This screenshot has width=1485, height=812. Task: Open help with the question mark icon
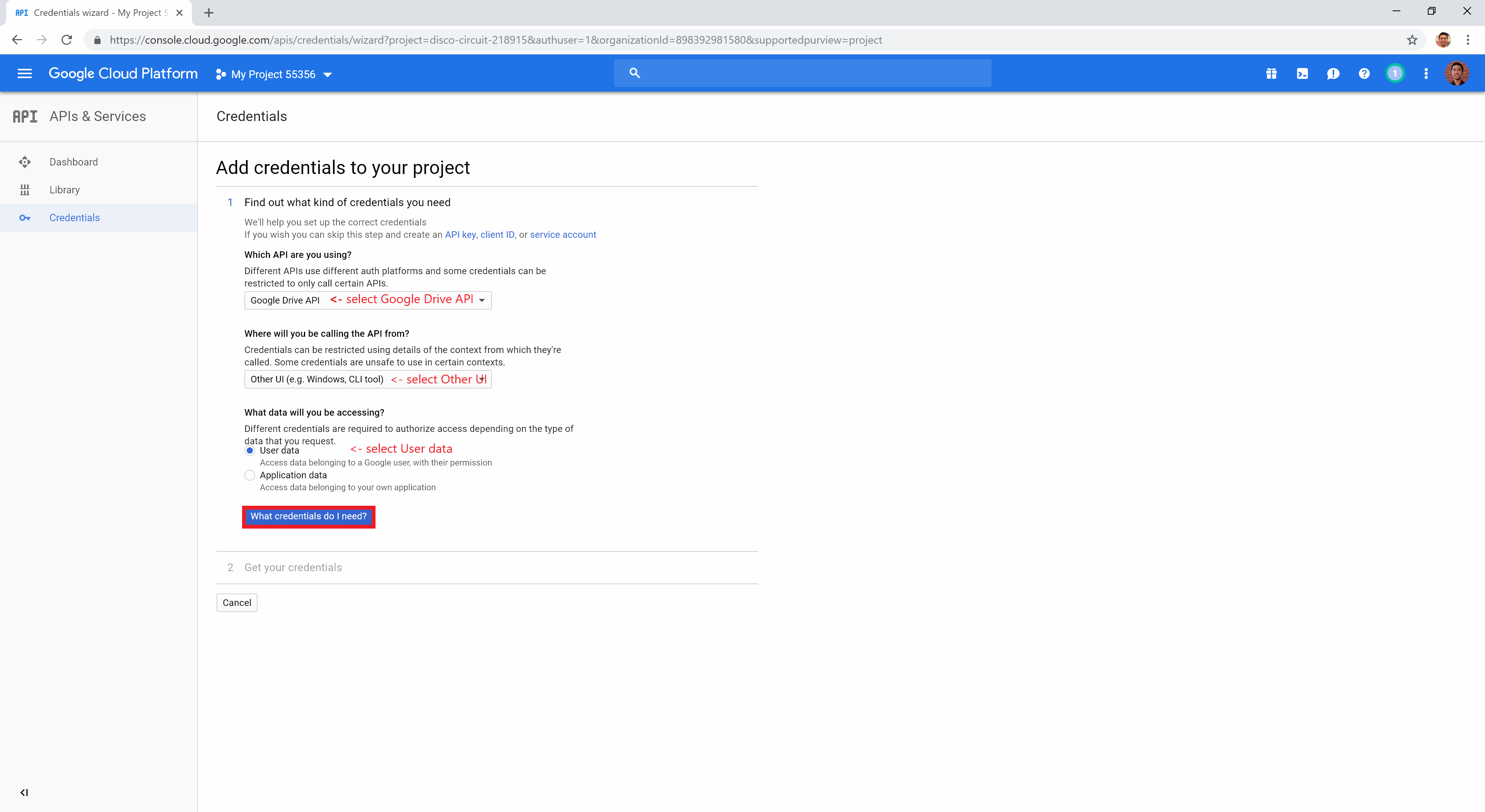tap(1364, 73)
